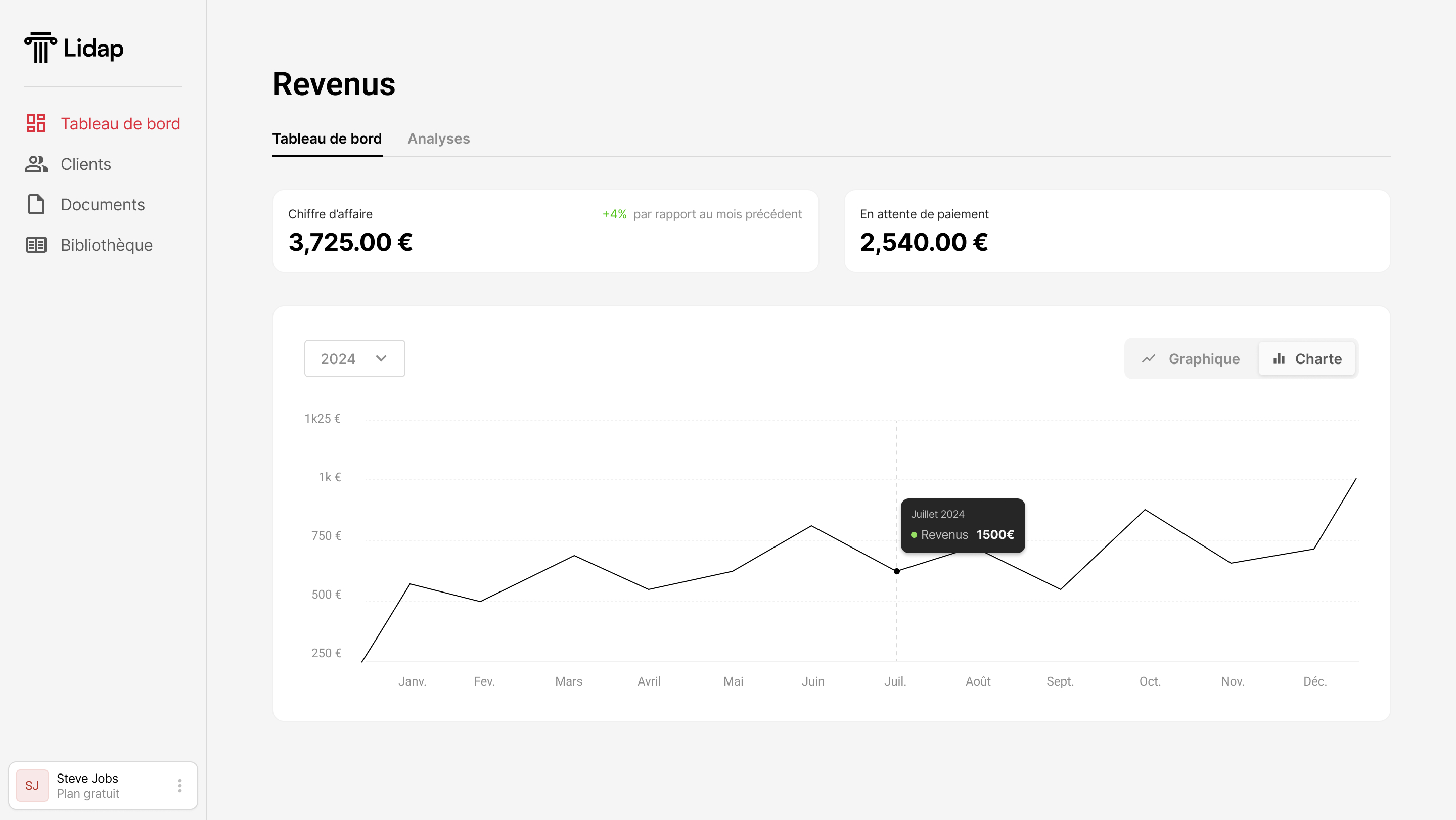Click the Chiffre d'affaire revenue card
This screenshot has width=1456, height=820.
(x=545, y=231)
